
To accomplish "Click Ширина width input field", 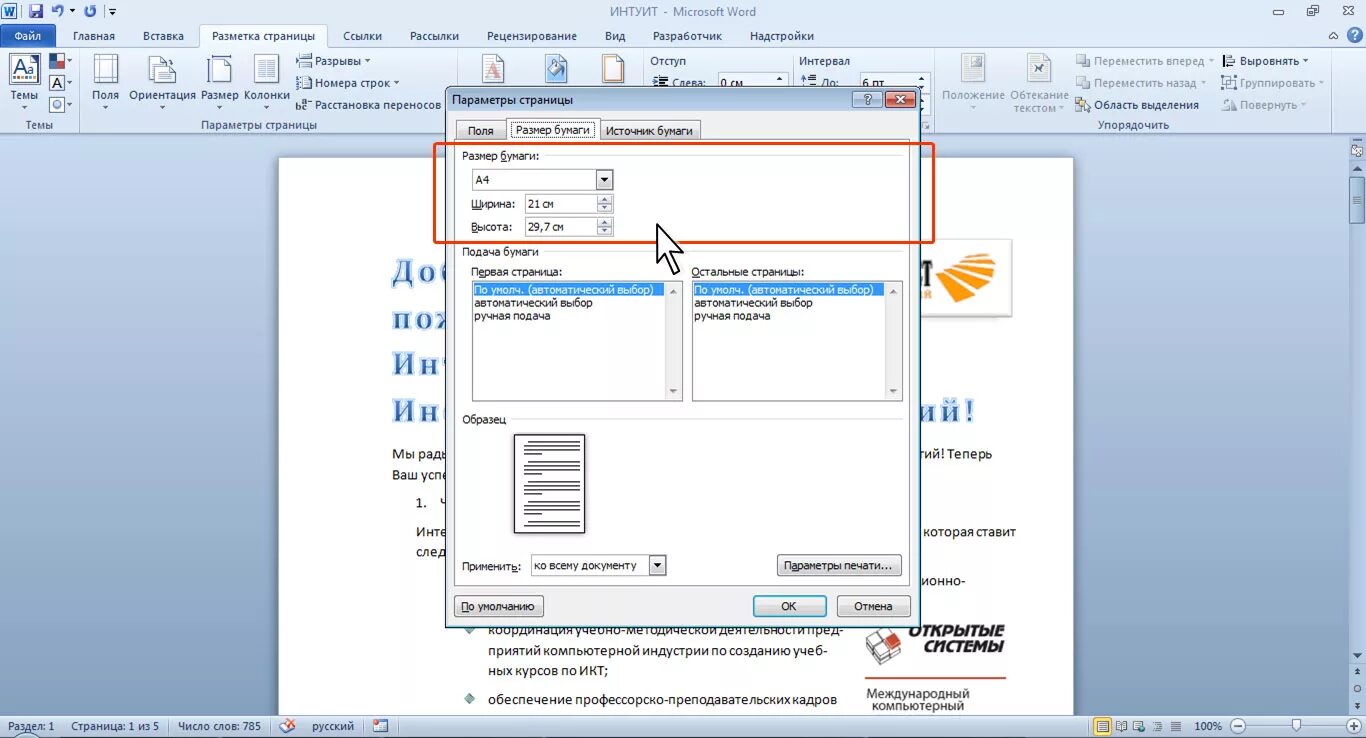I will pos(560,204).
